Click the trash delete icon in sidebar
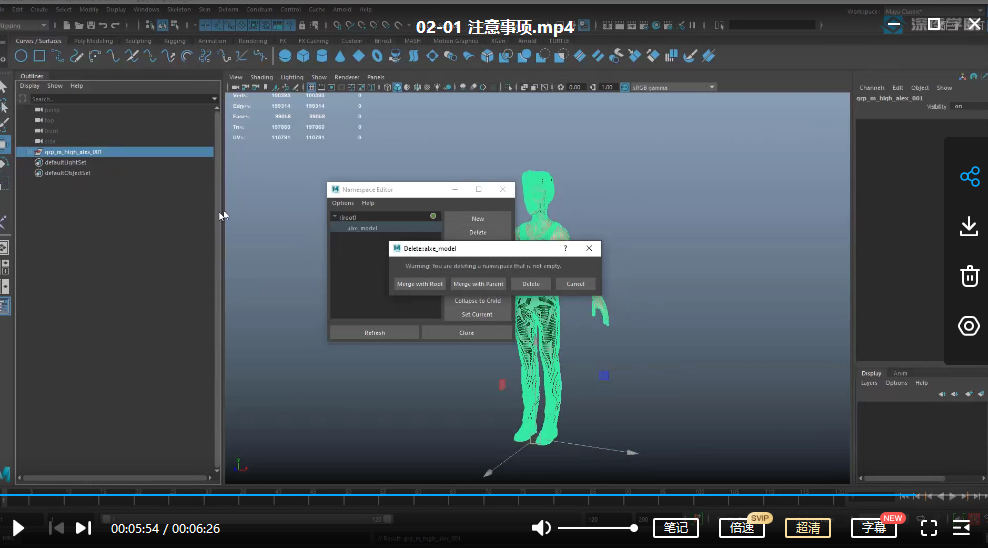The width and height of the screenshot is (988, 548). [968, 276]
